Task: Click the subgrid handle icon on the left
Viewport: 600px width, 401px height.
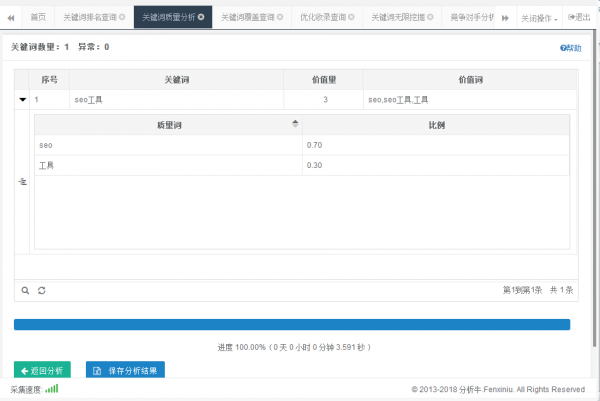Action: click(23, 181)
